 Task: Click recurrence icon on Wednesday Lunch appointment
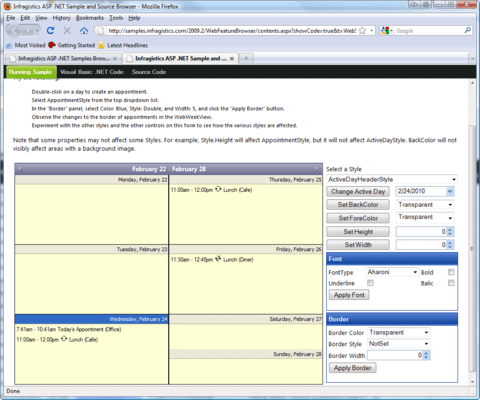coord(64,339)
